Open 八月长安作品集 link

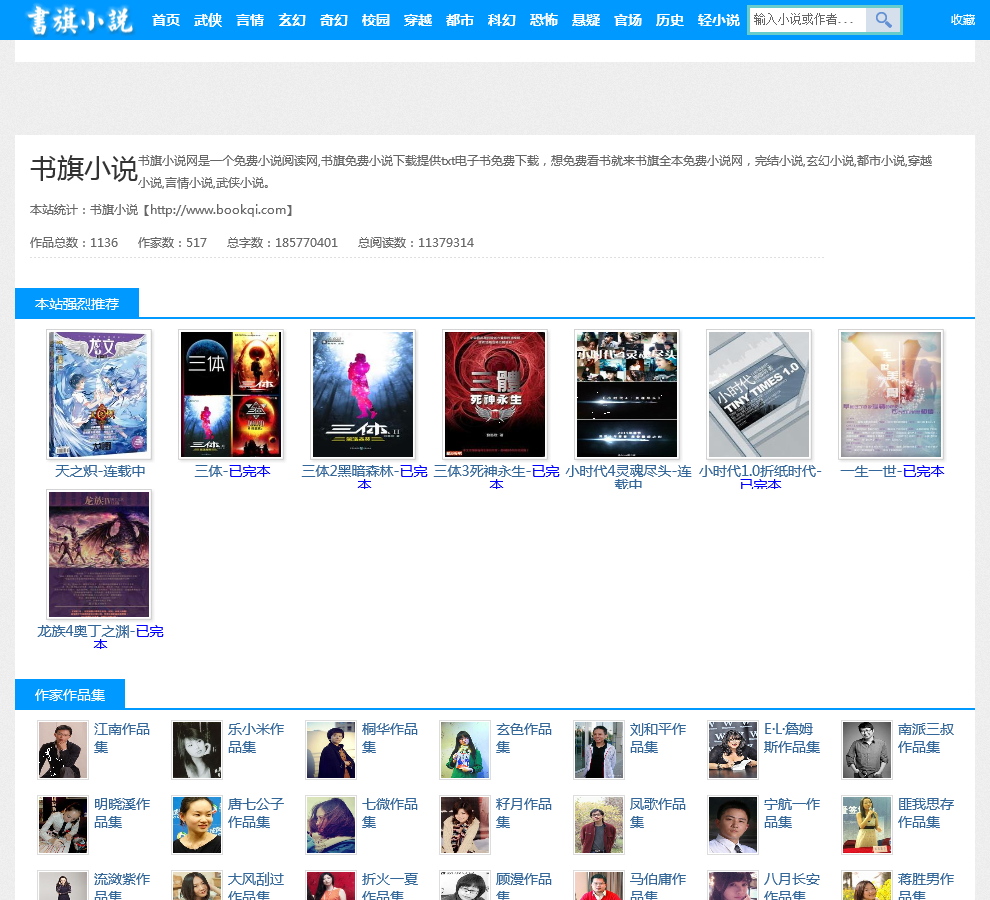(x=792, y=885)
